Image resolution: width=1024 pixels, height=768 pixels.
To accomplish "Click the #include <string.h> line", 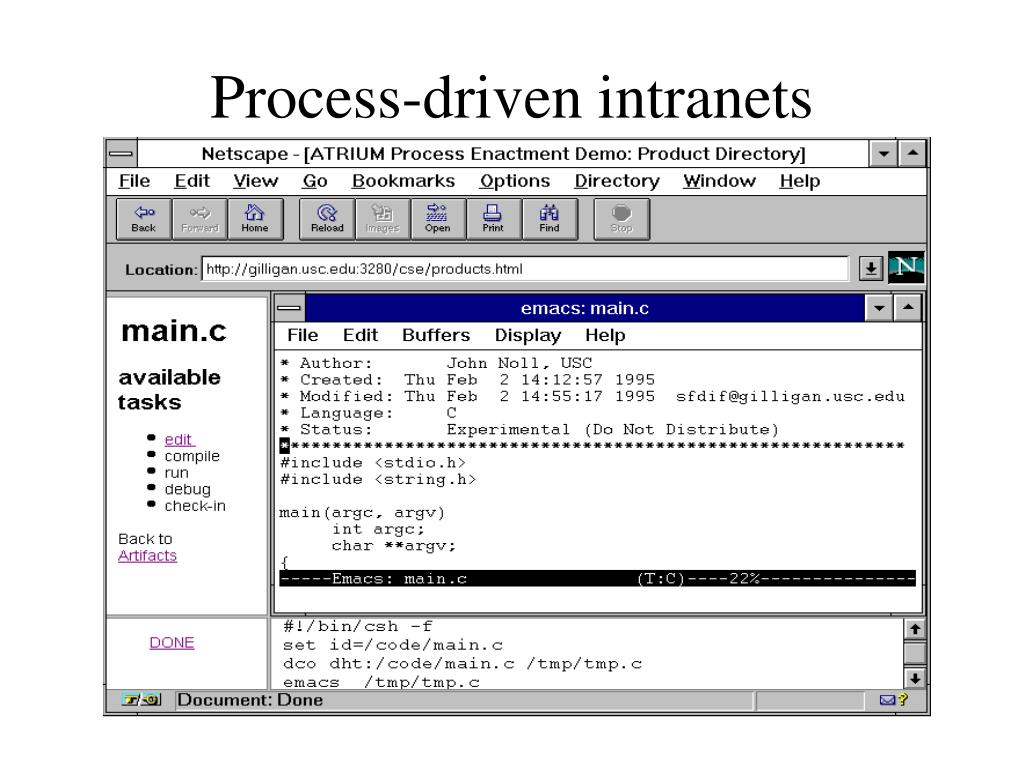I will [378, 479].
